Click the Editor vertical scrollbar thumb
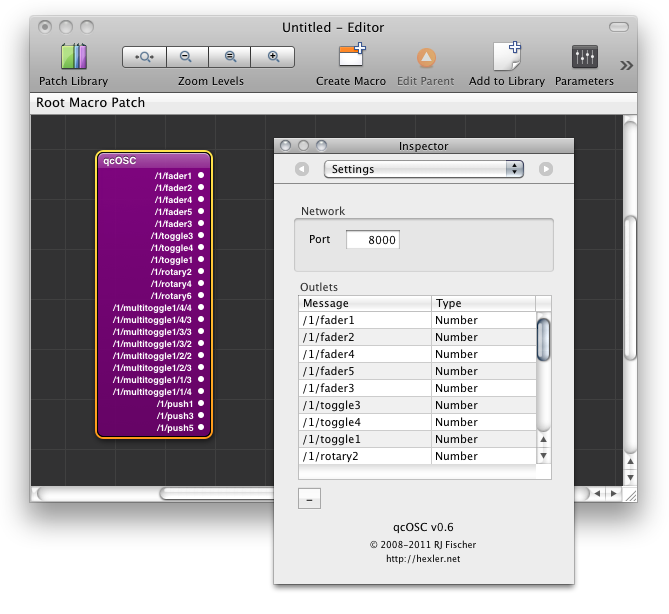The image size is (669, 614). click(630, 288)
